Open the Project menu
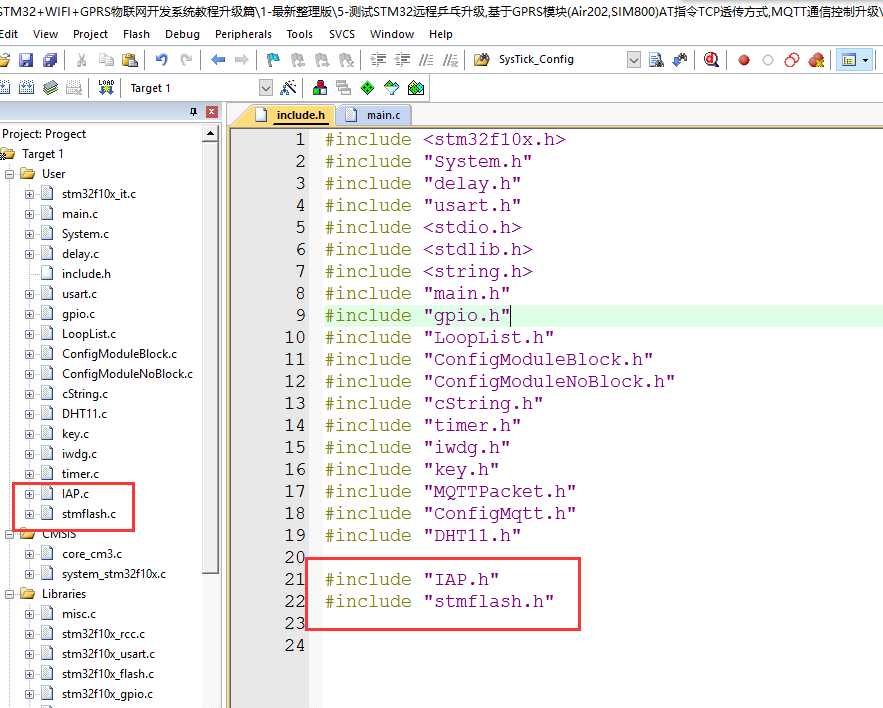The height and width of the screenshot is (708, 883). 90,34
